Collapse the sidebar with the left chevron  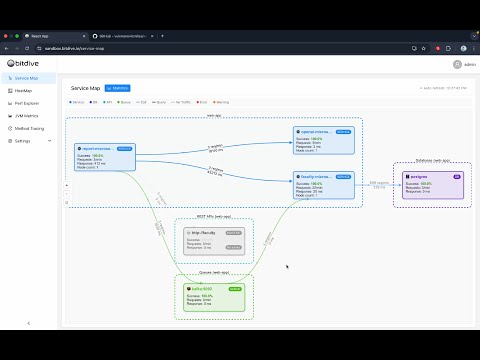coord(29,323)
